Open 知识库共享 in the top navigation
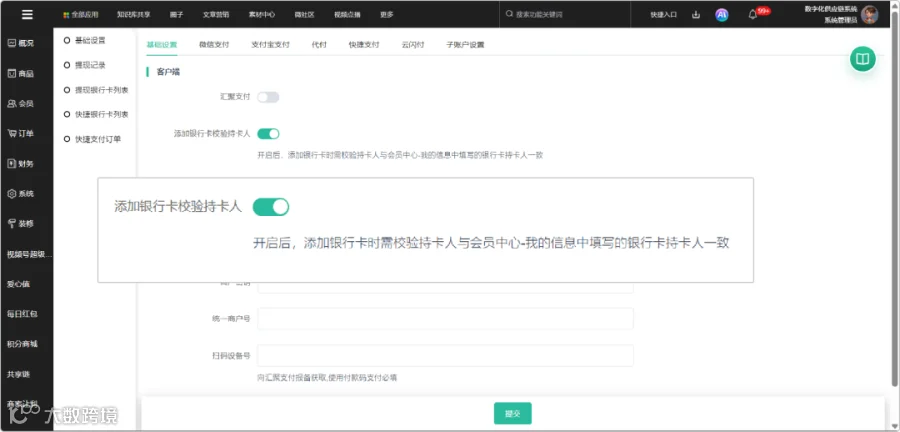This screenshot has width=900, height=432. click(134, 15)
